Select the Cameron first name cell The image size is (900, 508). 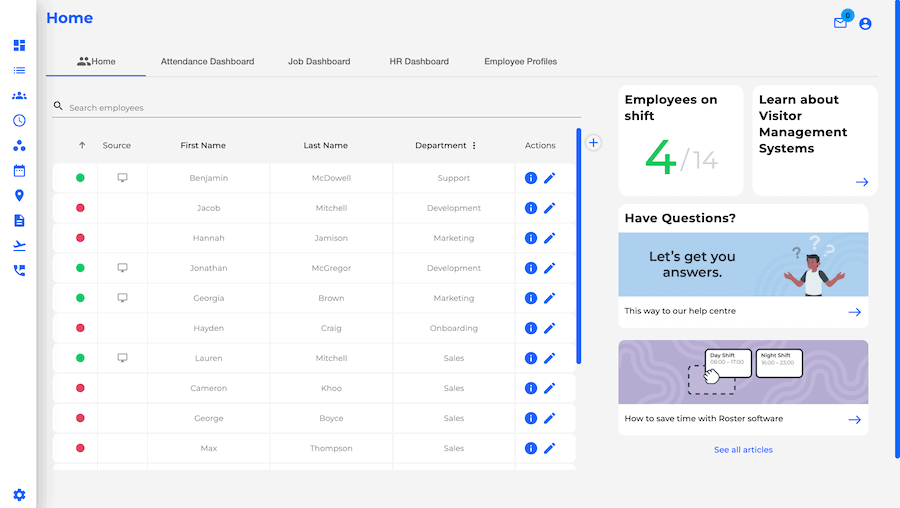[x=208, y=388]
